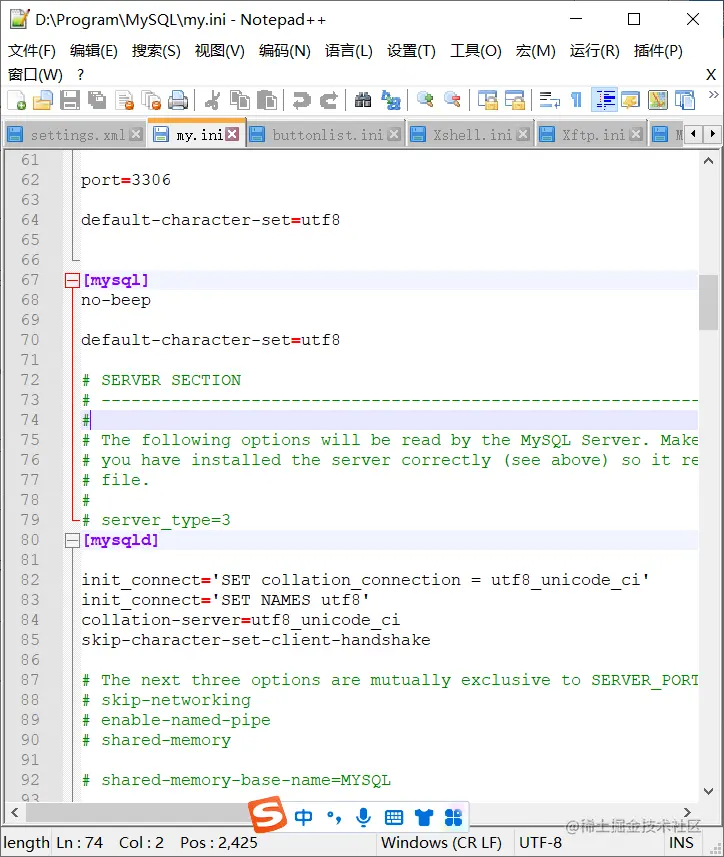Open 语言(L) menu
The image size is (724, 857).
tap(349, 51)
